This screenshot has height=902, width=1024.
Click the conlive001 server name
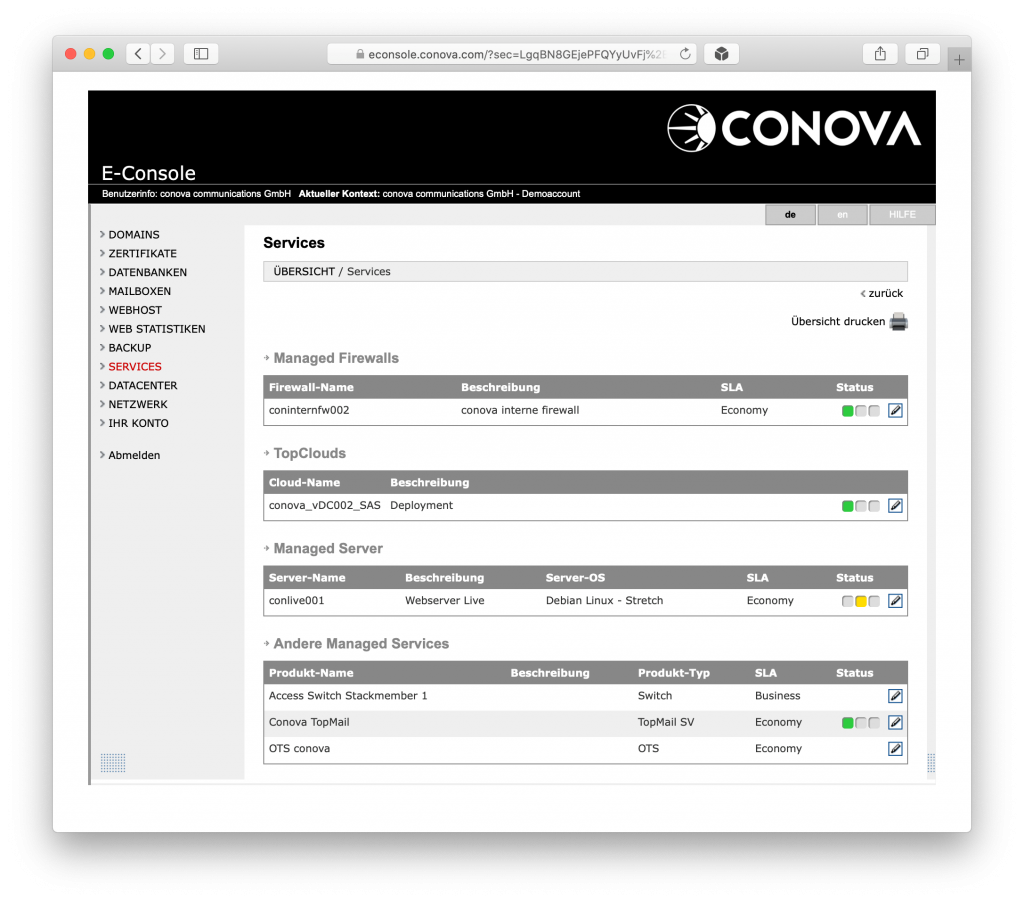tap(296, 601)
